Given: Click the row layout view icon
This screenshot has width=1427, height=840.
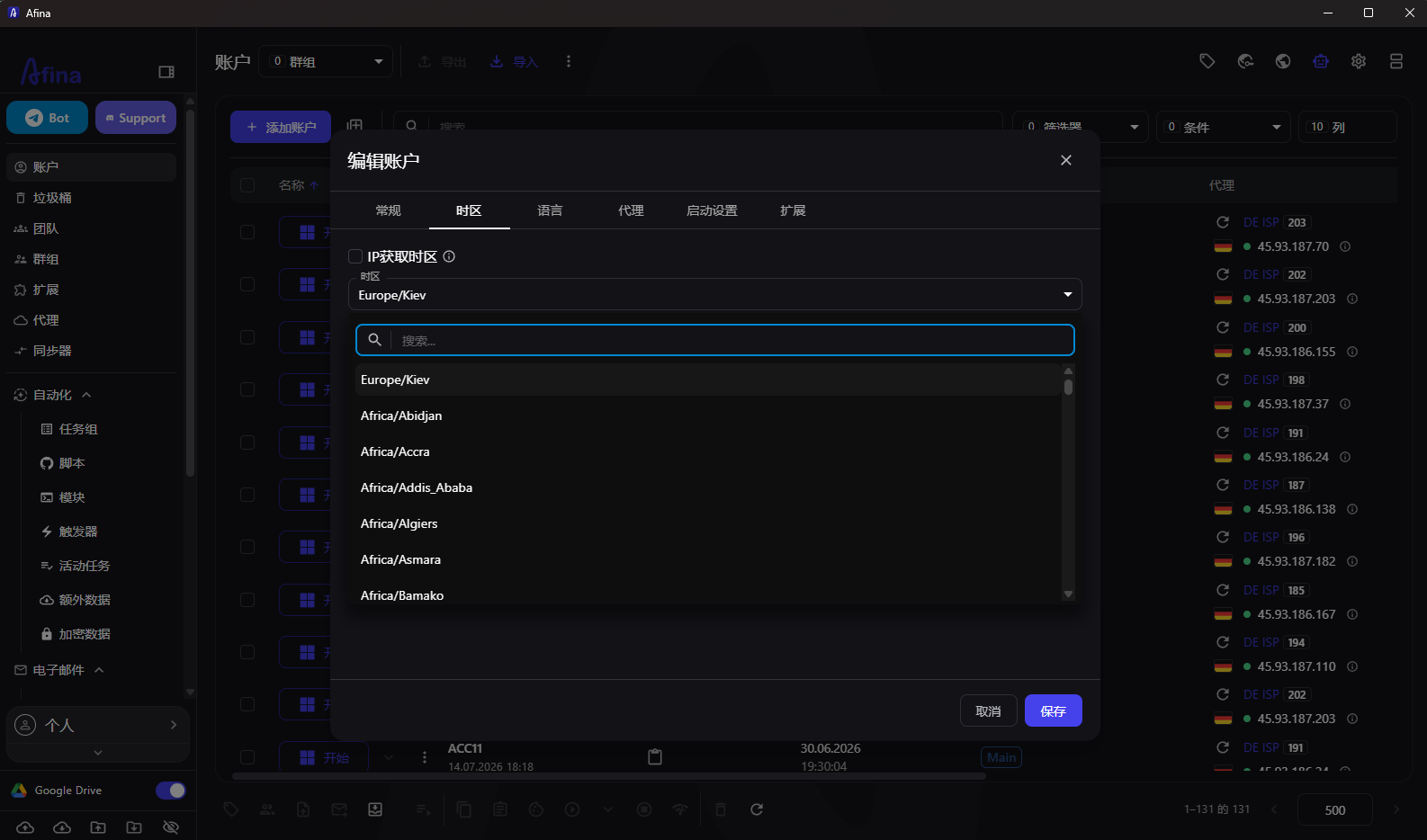Looking at the screenshot, I should (x=1396, y=61).
